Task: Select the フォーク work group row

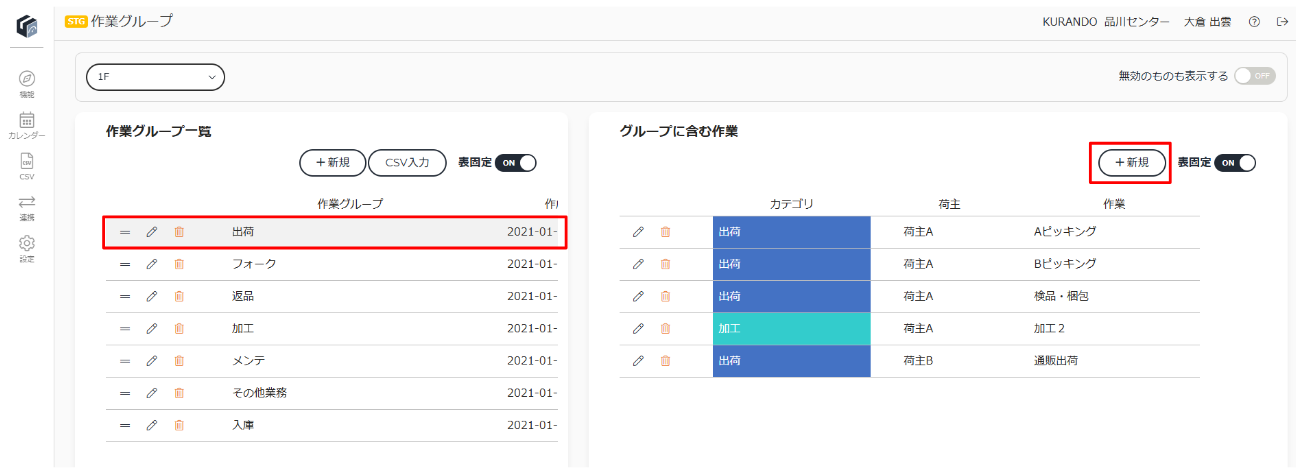Action: pos(330,264)
